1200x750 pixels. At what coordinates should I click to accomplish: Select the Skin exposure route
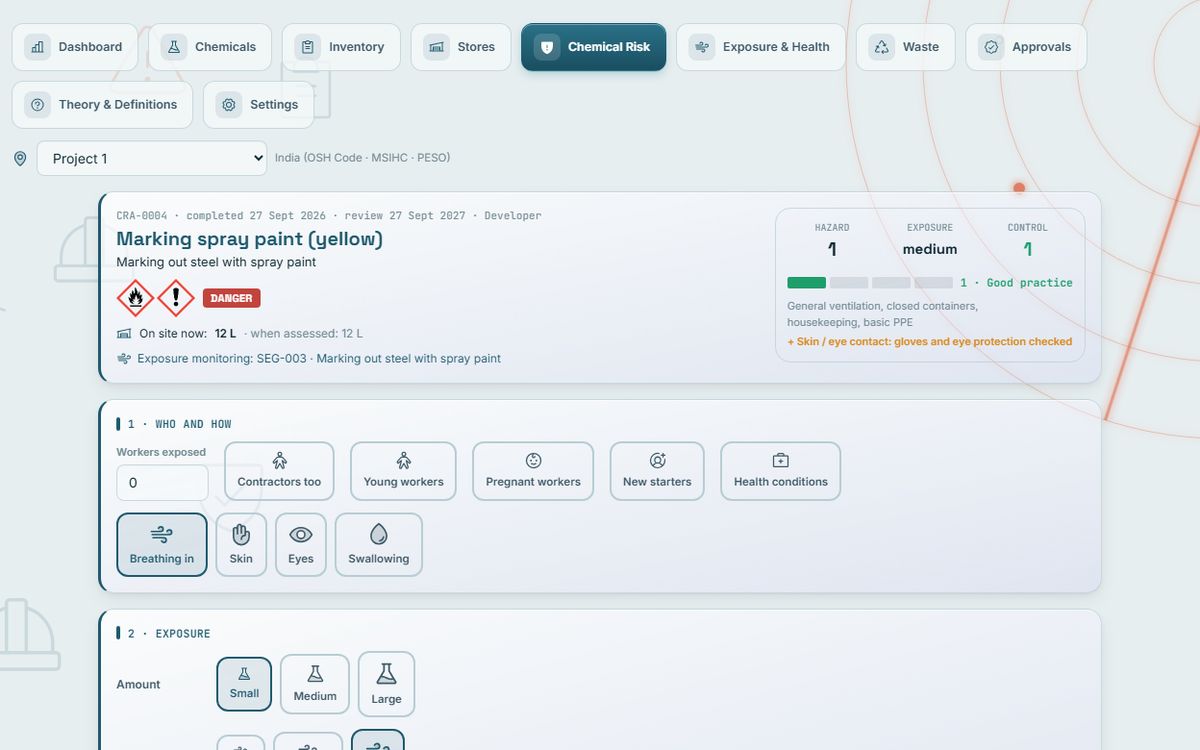[241, 545]
